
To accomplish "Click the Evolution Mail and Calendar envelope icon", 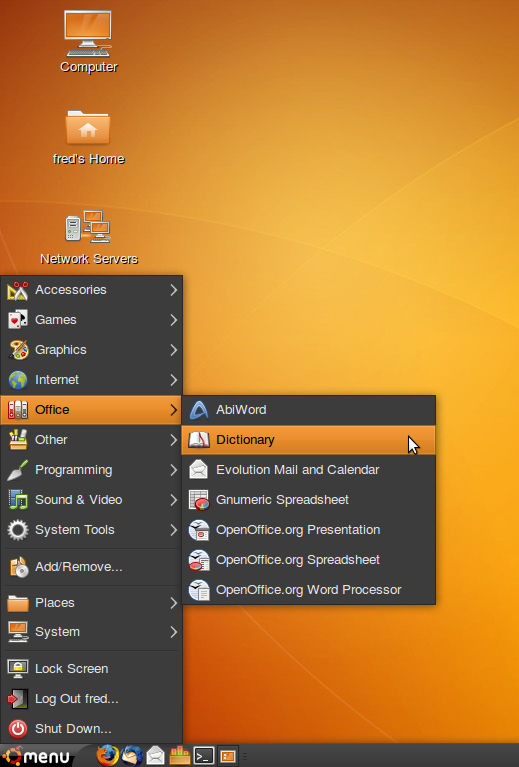I will pyautogui.click(x=199, y=470).
